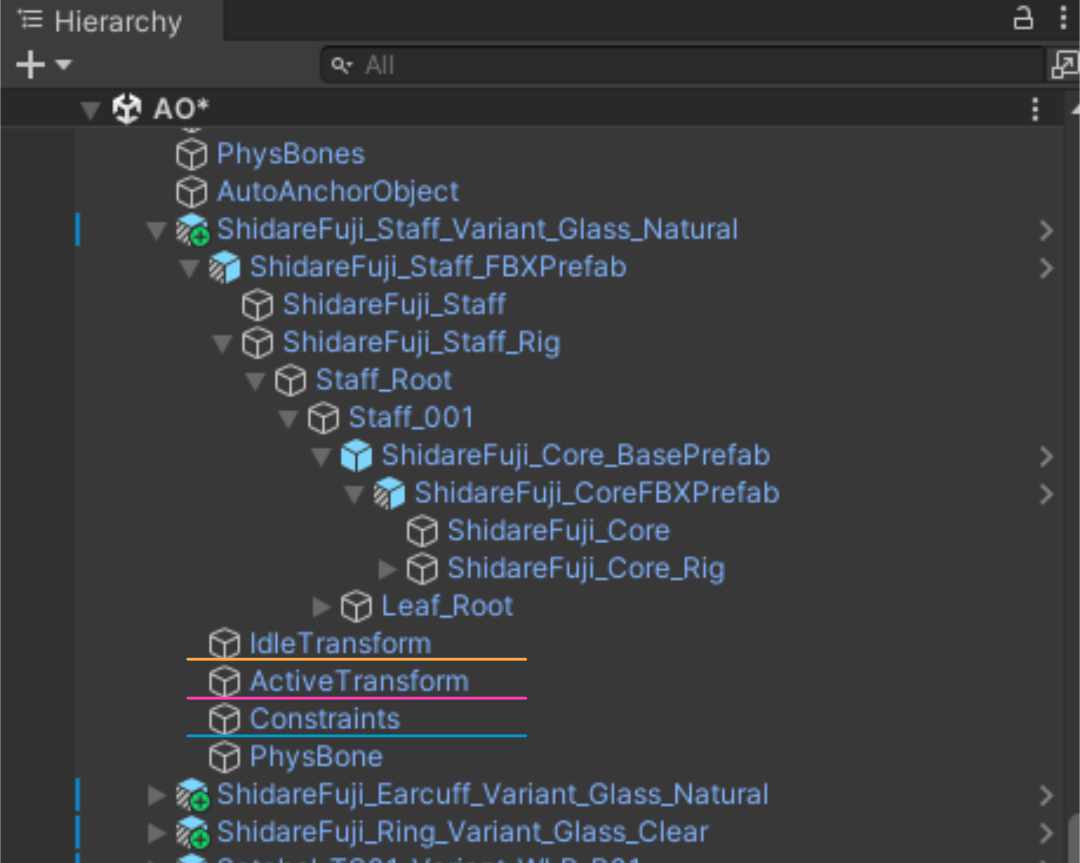Open prefab ShidareFuji_Staff_Variant_Glass_Natural via its arrow
This screenshot has height=863, width=1080.
point(1046,230)
